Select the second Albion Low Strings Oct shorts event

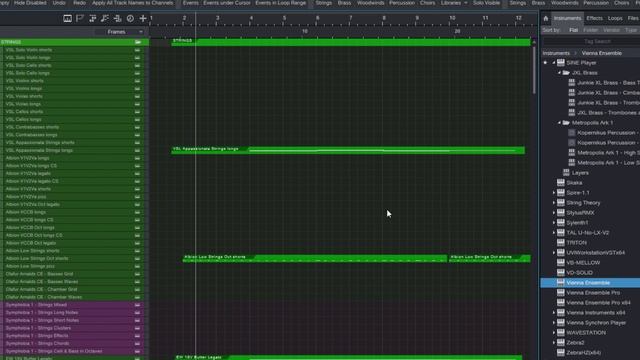tap(490, 258)
